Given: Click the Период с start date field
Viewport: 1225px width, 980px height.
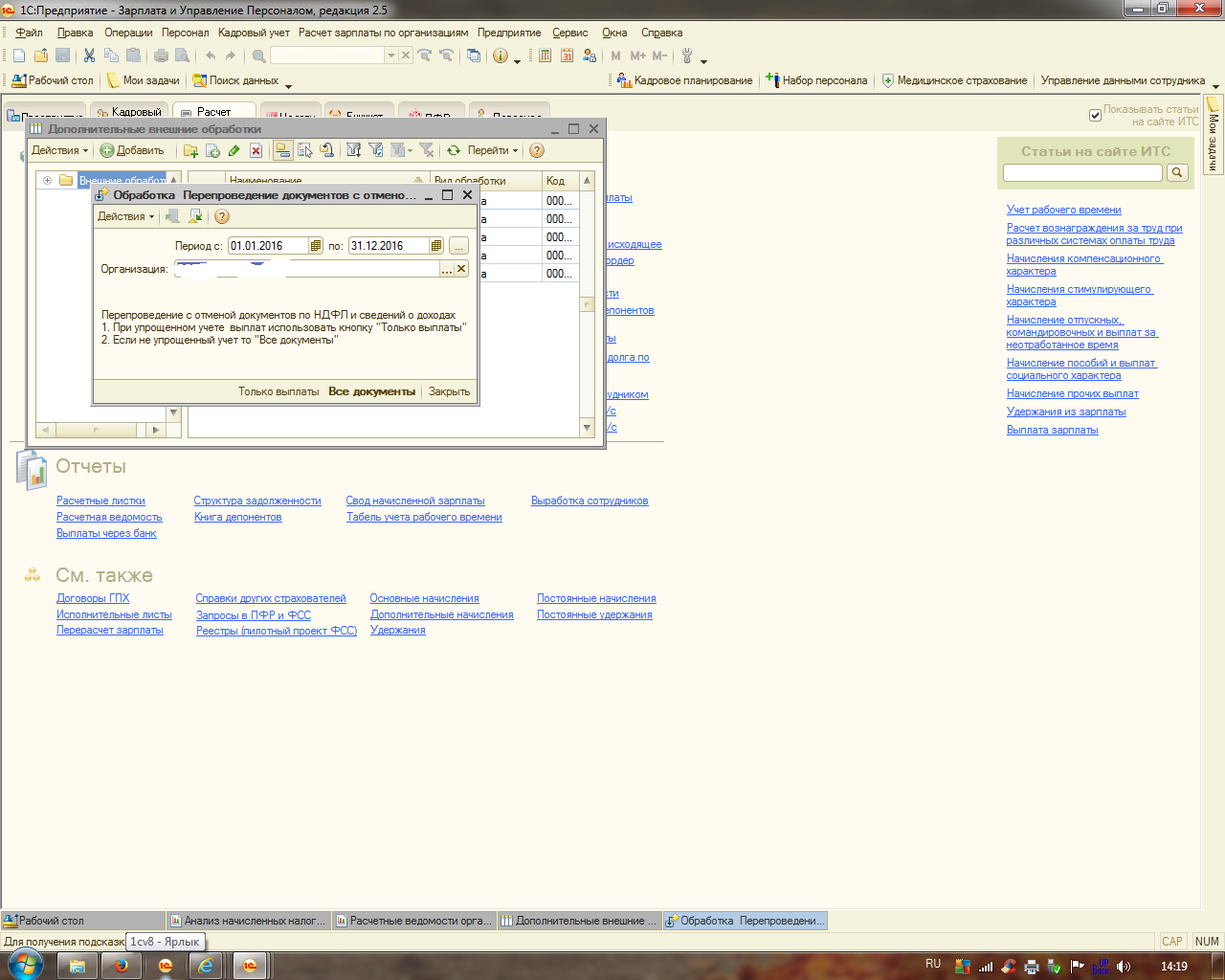Looking at the screenshot, I should pyautogui.click(x=268, y=246).
